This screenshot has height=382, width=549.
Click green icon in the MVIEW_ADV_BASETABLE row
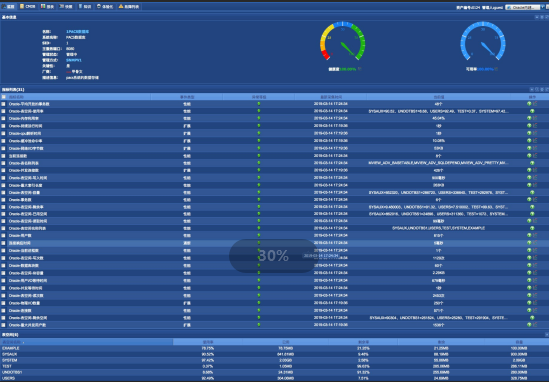point(532,163)
